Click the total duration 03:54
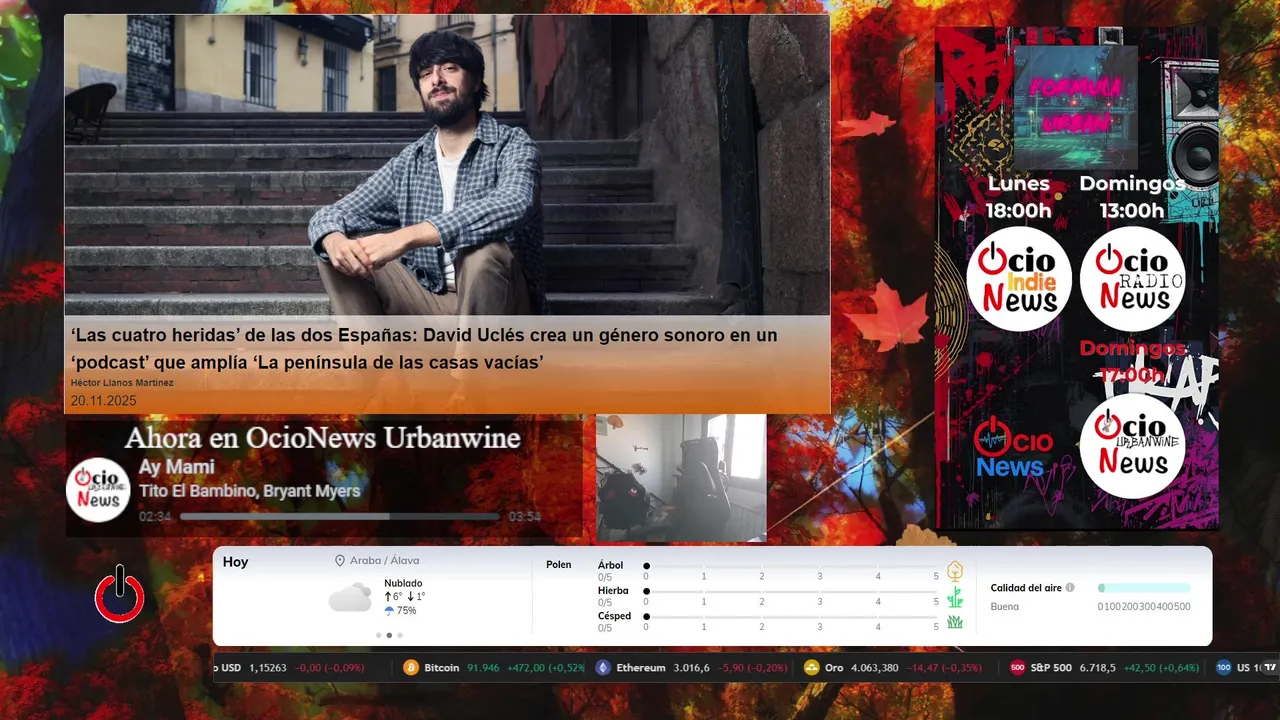The width and height of the screenshot is (1280, 720). click(x=524, y=517)
